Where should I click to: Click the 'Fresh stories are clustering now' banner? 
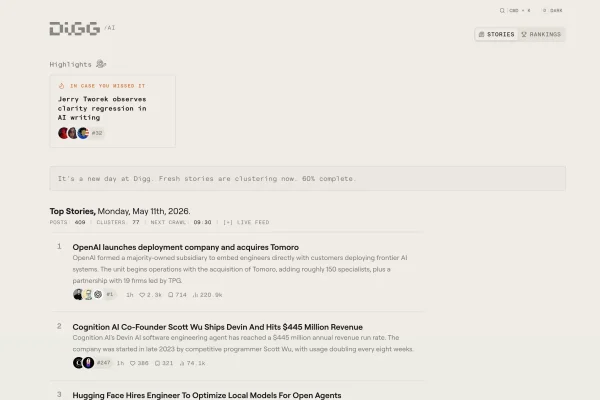[307, 178]
